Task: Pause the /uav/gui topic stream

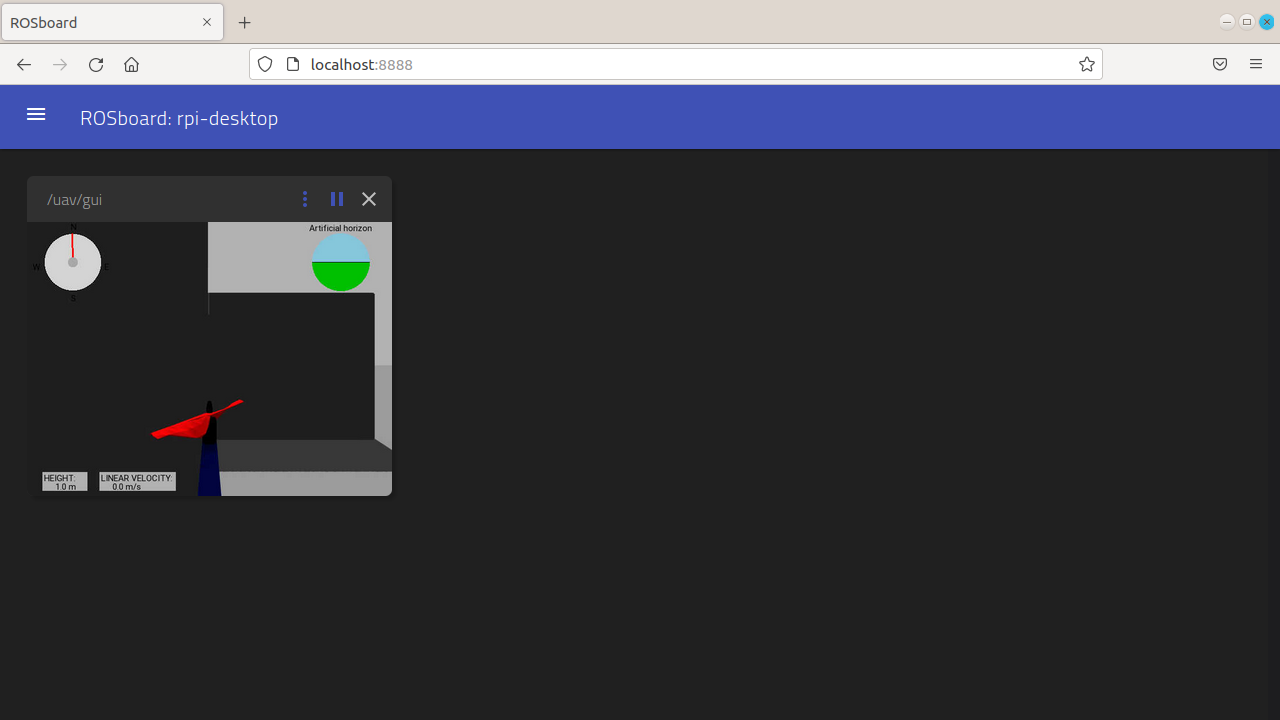Action: pyautogui.click(x=336, y=199)
